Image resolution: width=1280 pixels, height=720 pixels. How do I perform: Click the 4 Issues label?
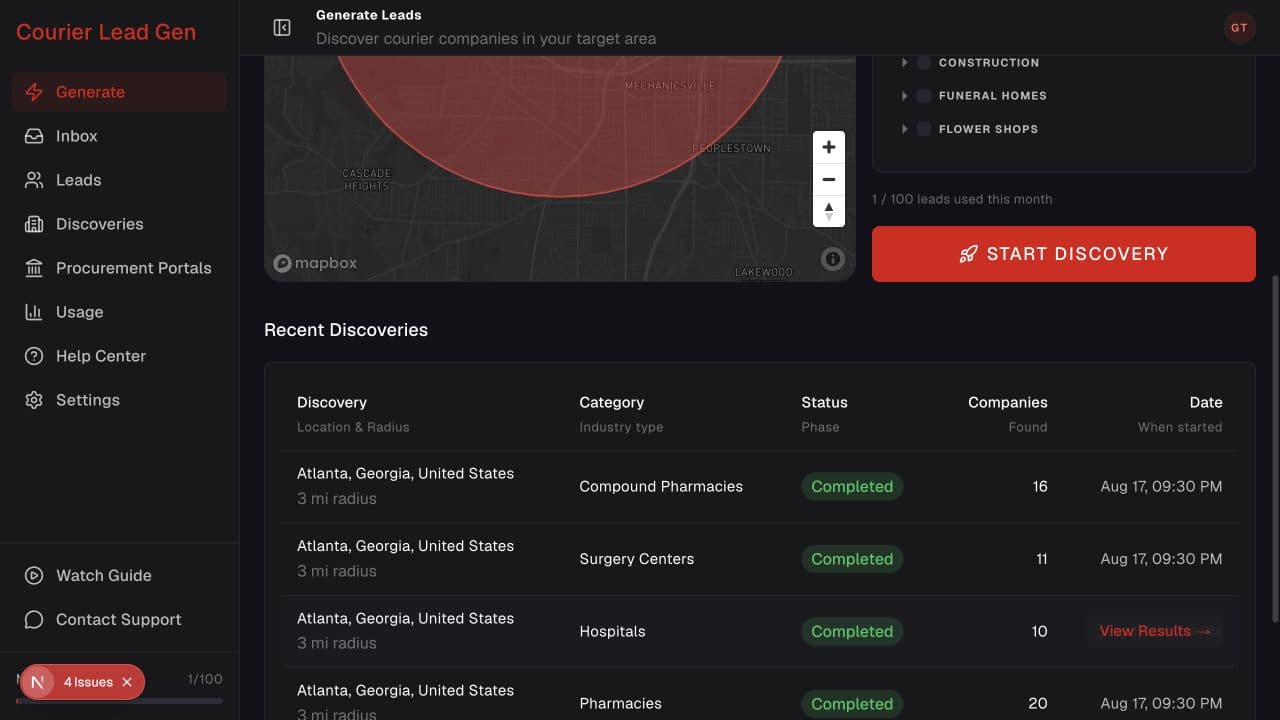(x=88, y=682)
